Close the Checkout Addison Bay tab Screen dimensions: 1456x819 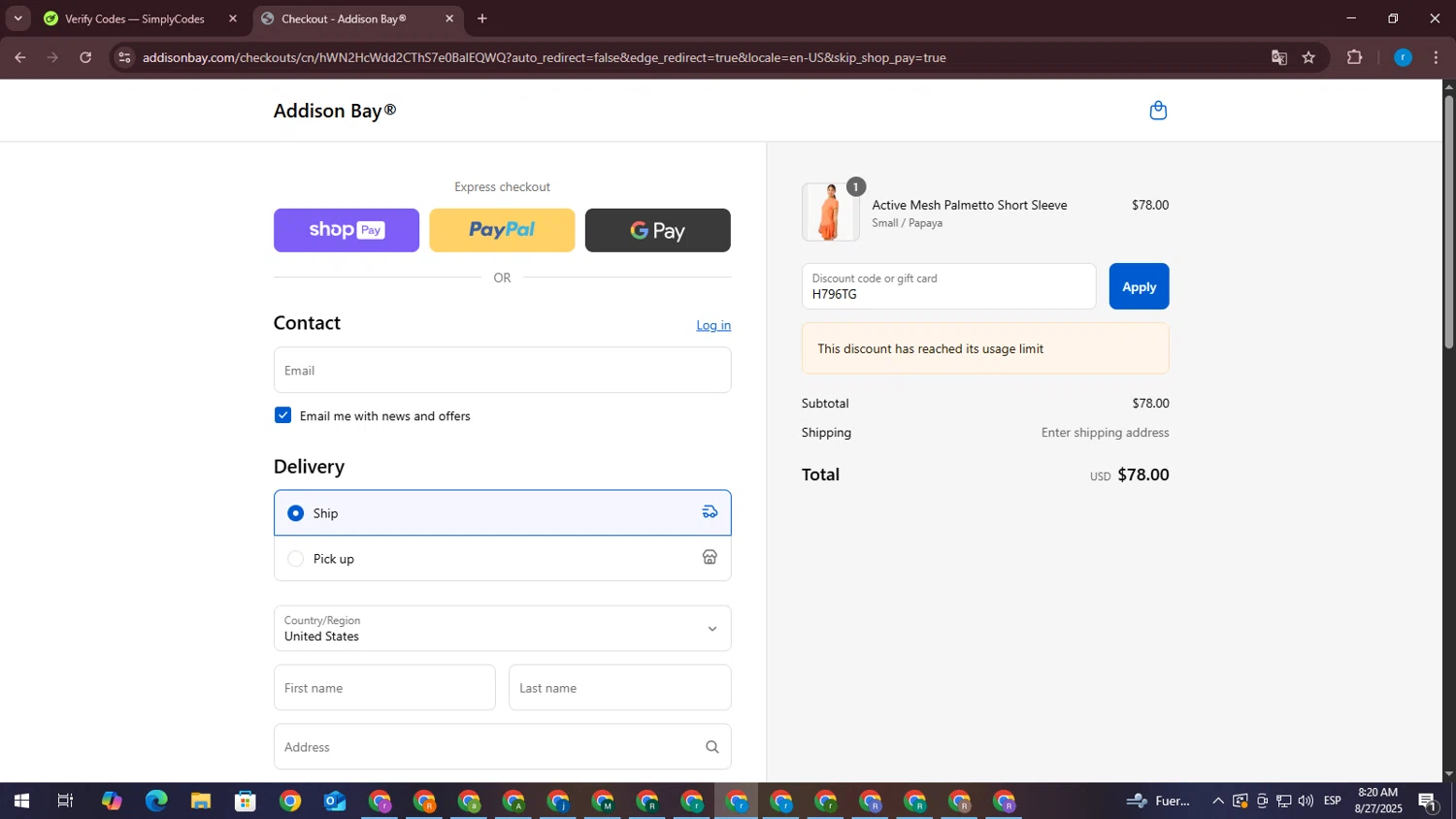pyautogui.click(x=449, y=18)
